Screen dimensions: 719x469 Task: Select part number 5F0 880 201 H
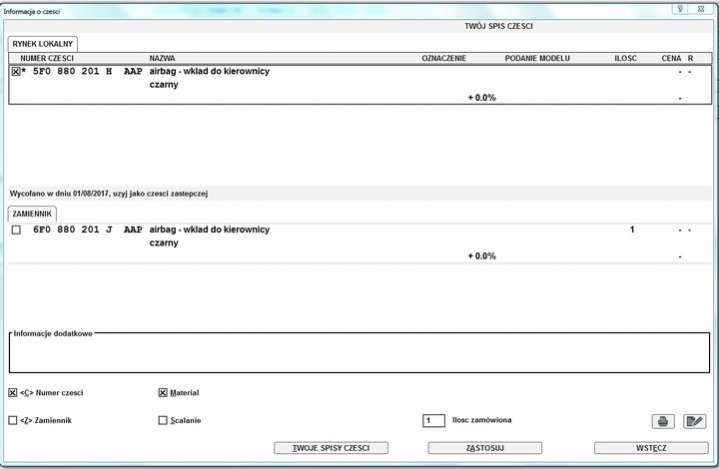coord(72,72)
